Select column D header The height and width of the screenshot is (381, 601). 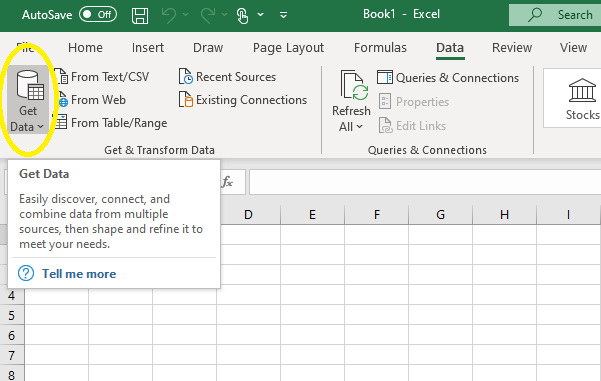point(248,215)
